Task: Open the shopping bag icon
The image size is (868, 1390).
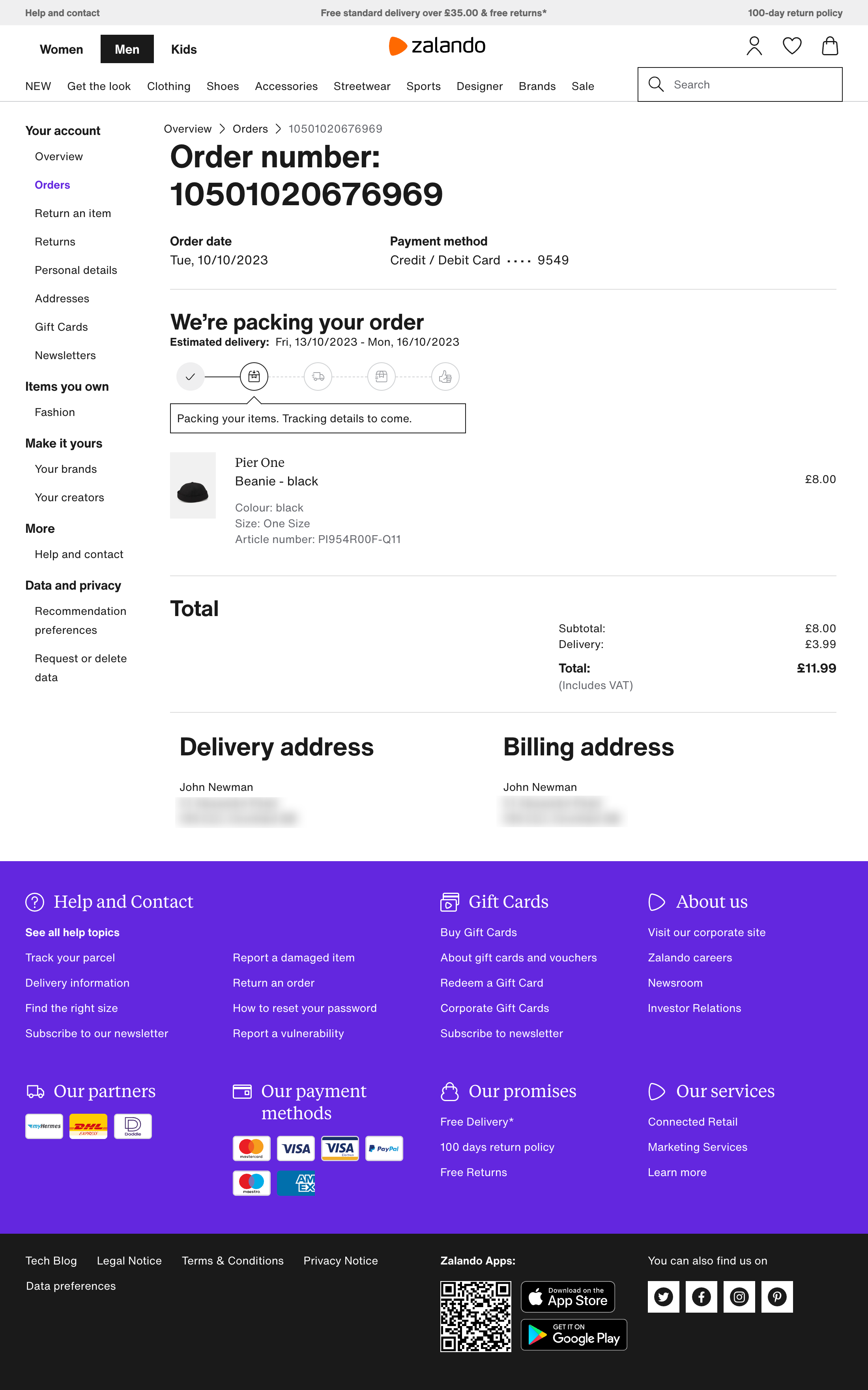Action: click(x=830, y=46)
